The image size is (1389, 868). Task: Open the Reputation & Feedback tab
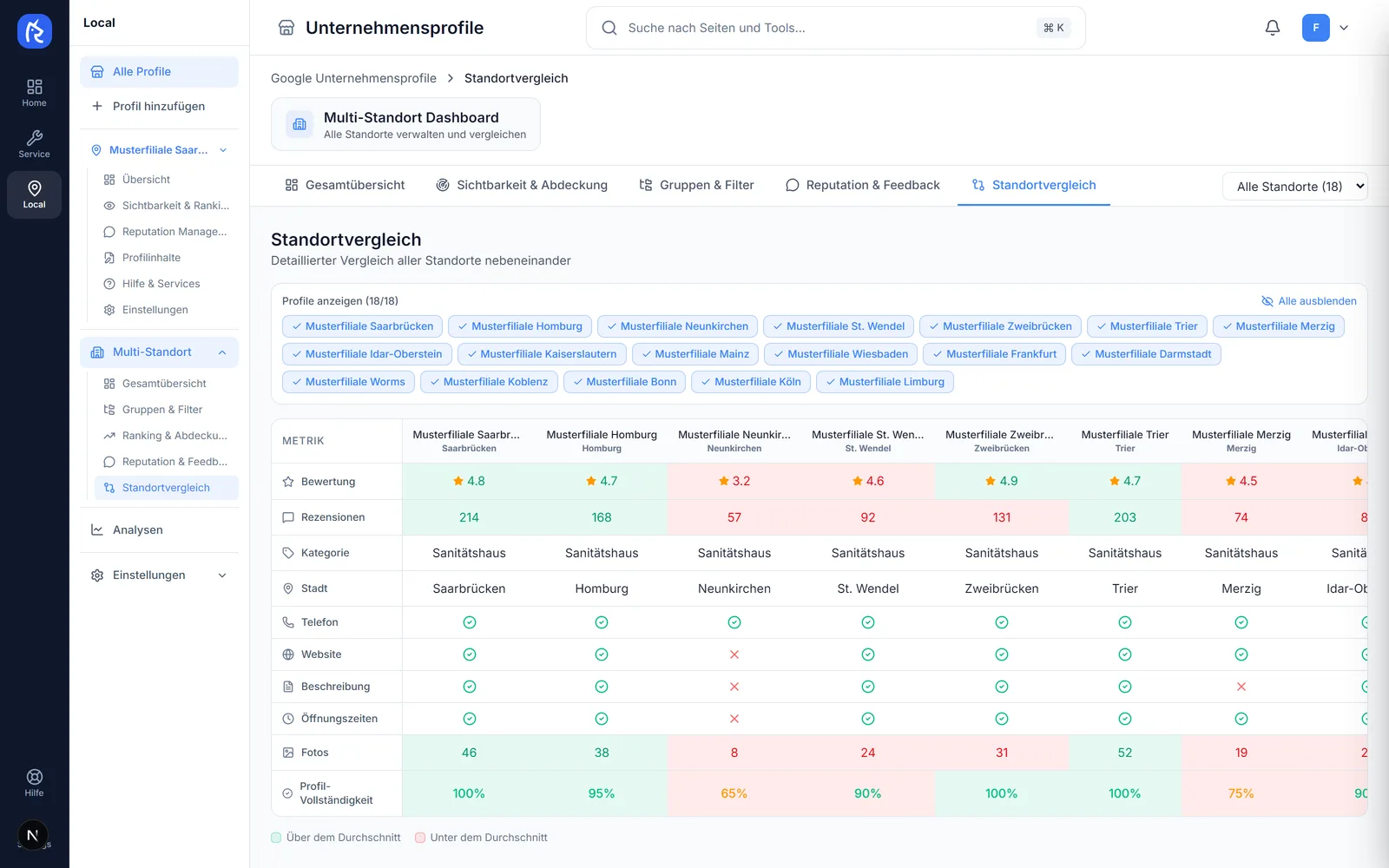tap(863, 185)
